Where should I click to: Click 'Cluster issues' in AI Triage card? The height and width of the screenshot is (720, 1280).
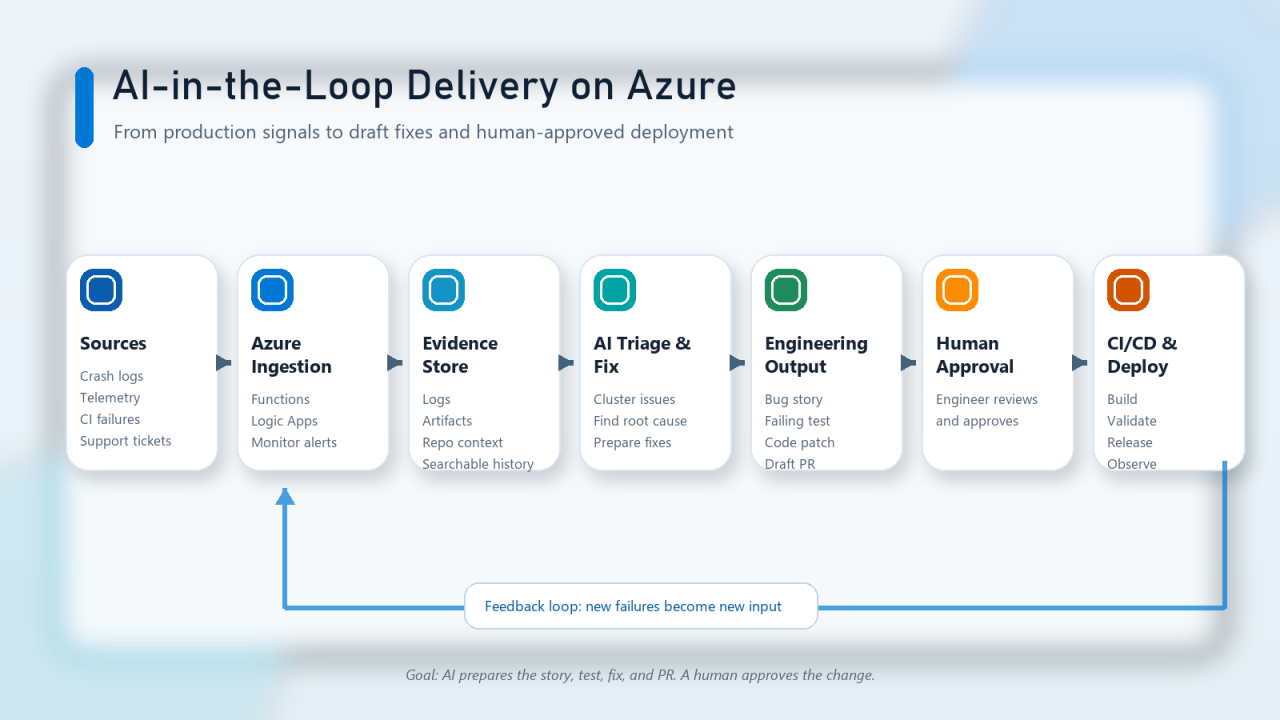(634, 399)
